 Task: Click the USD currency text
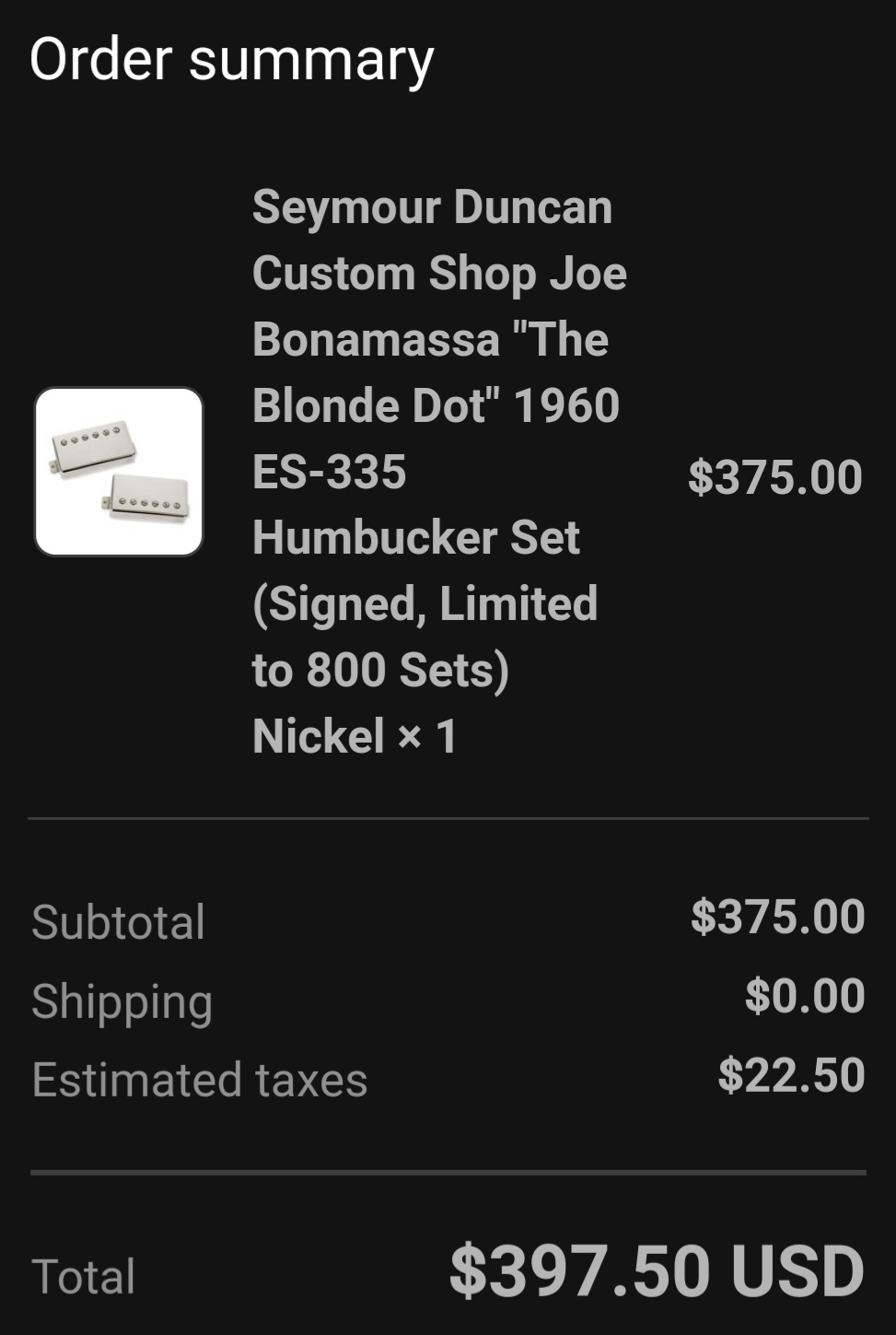pyautogui.click(x=797, y=1272)
